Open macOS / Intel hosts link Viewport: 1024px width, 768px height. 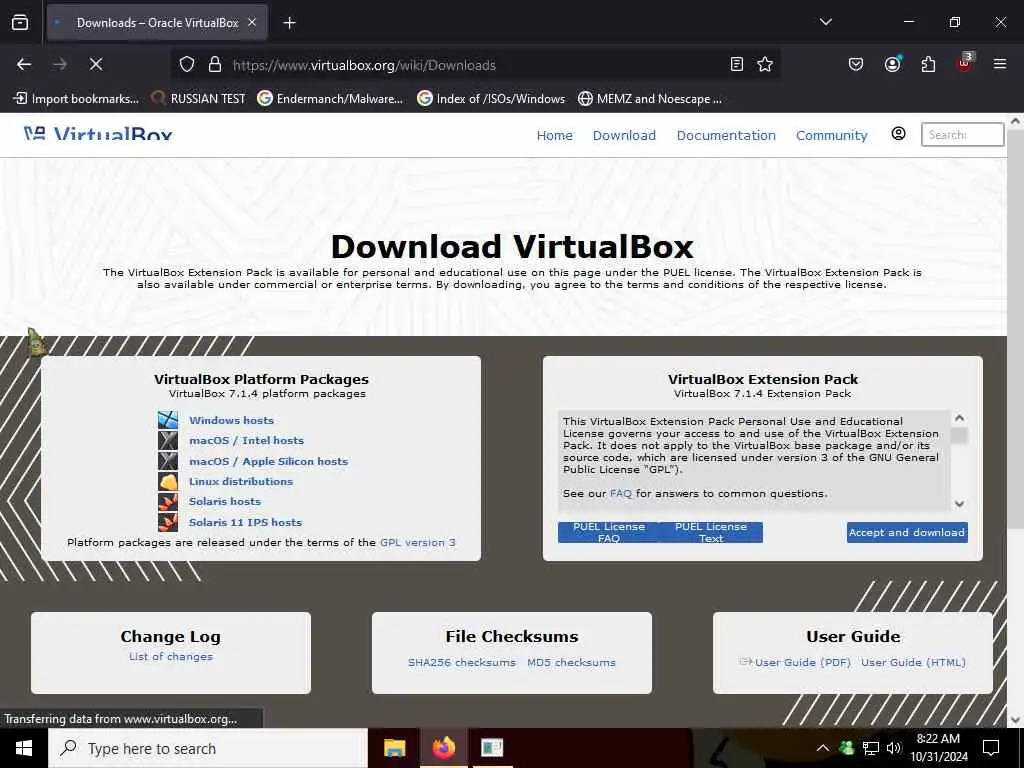coord(246,441)
